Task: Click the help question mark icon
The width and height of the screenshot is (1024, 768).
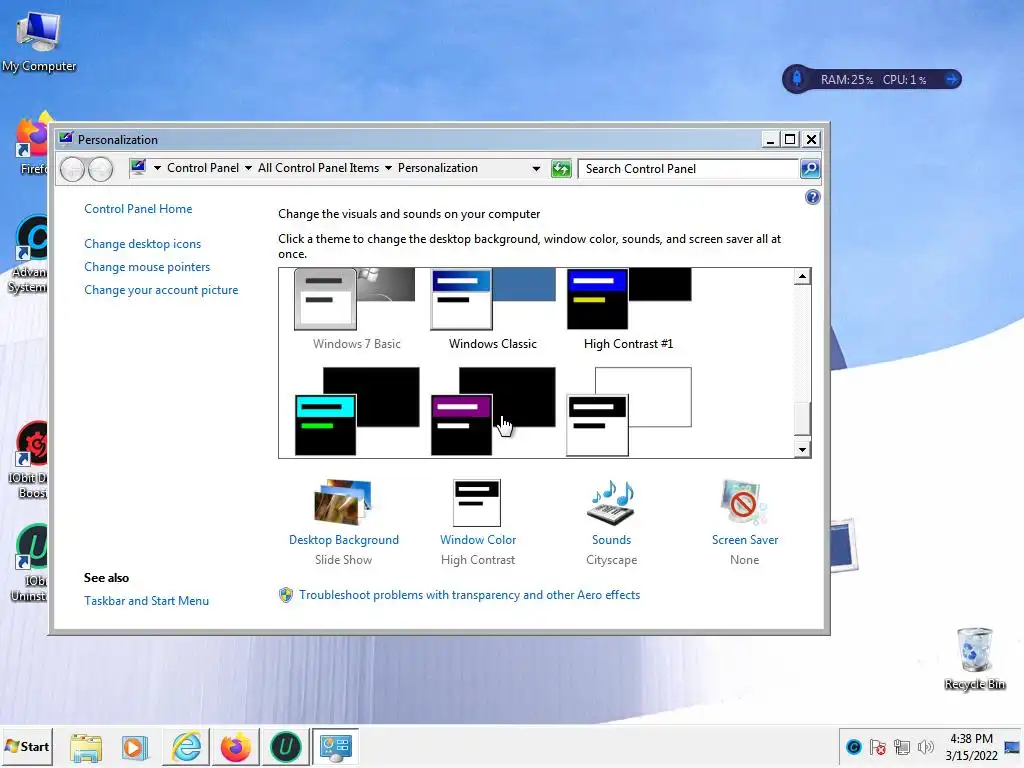Action: (812, 197)
